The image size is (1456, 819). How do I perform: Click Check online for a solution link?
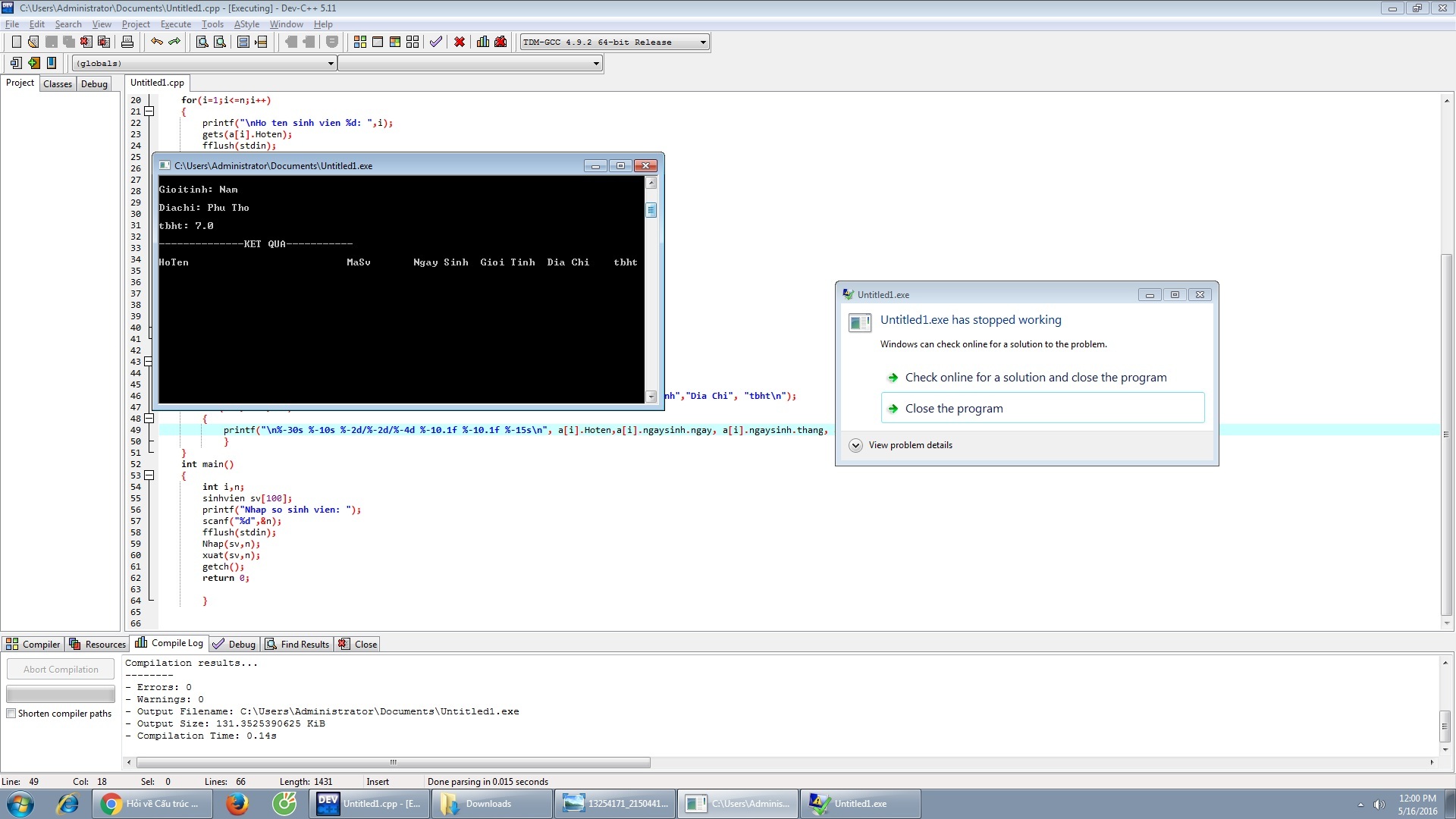click(1035, 378)
